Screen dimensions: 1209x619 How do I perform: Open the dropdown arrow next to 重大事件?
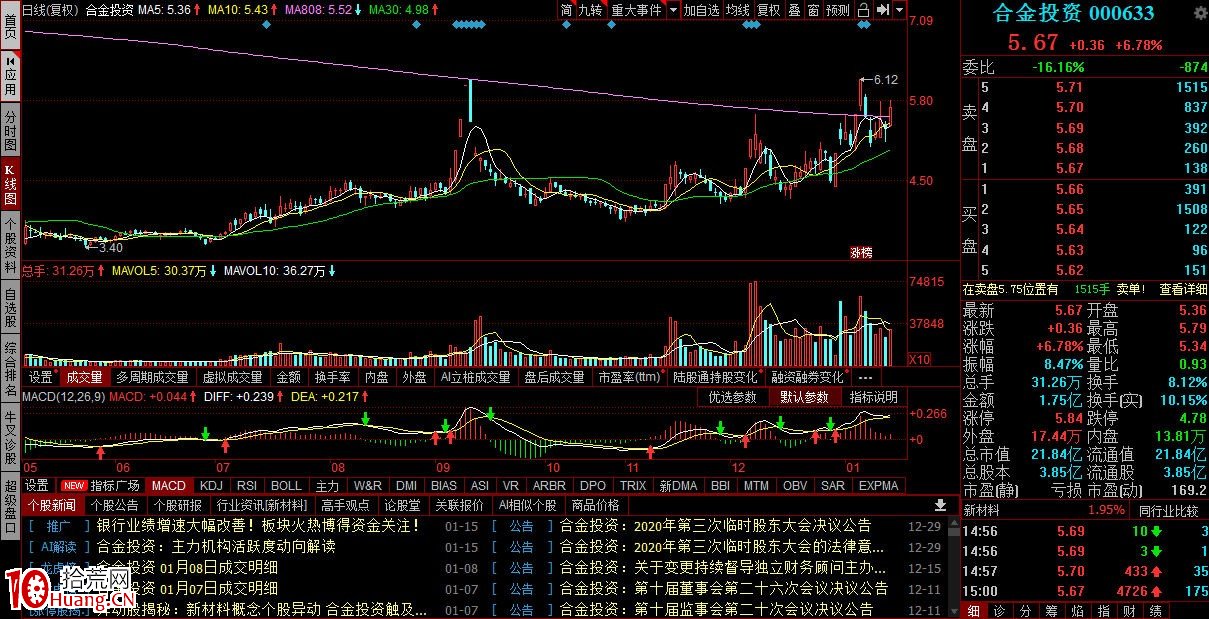673,10
